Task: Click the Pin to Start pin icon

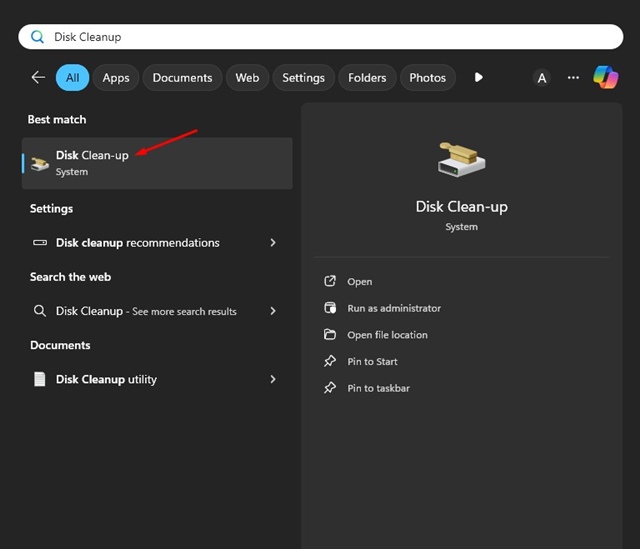Action: click(330, 361)
